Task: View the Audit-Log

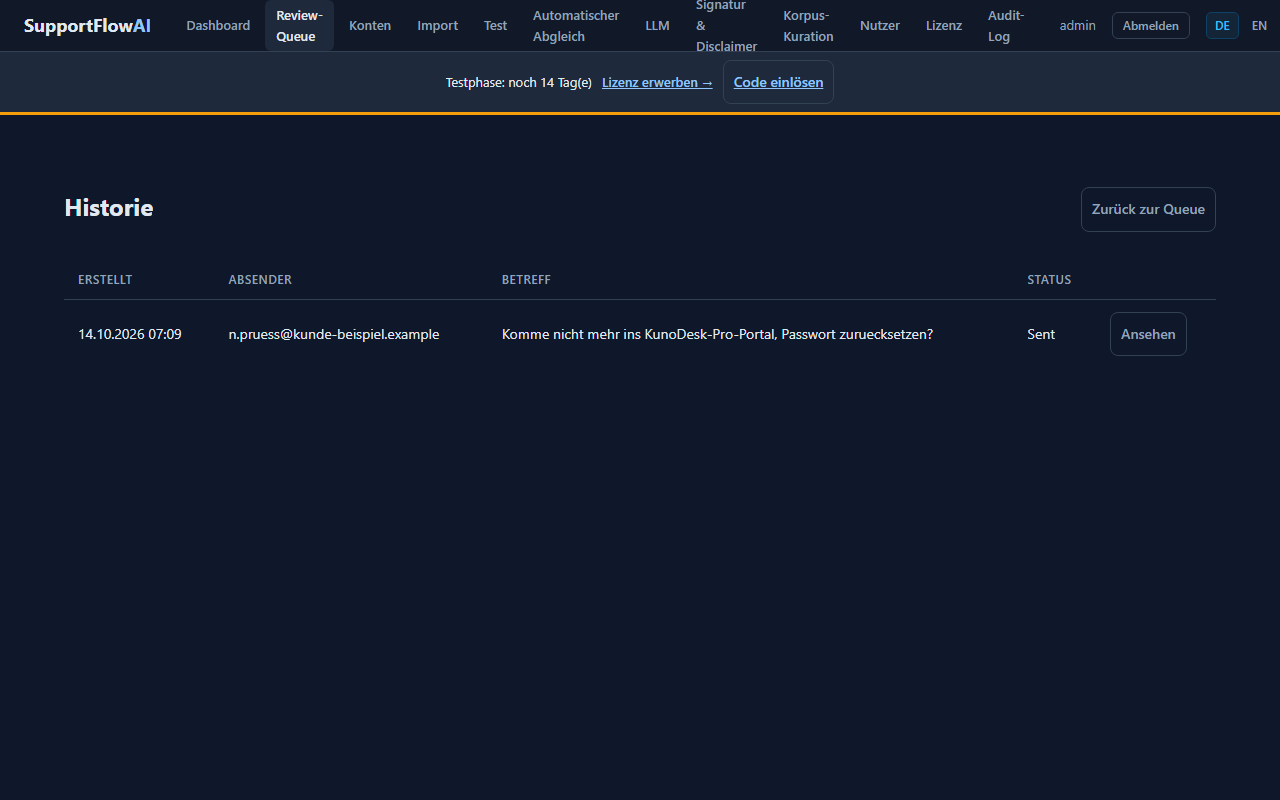Action: (x=1006, y=26)
